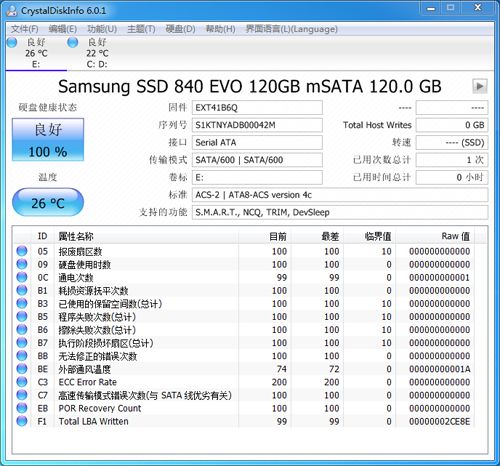The width and height of the screenshot is (500, 466).
Task: Open the 主题(T) menu
Action: [x=141, y=29]
